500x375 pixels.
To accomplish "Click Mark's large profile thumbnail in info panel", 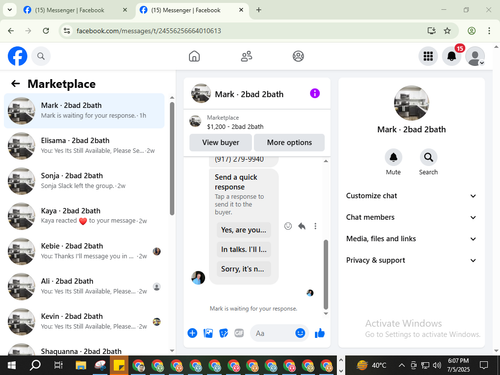I will pos(411,103).
